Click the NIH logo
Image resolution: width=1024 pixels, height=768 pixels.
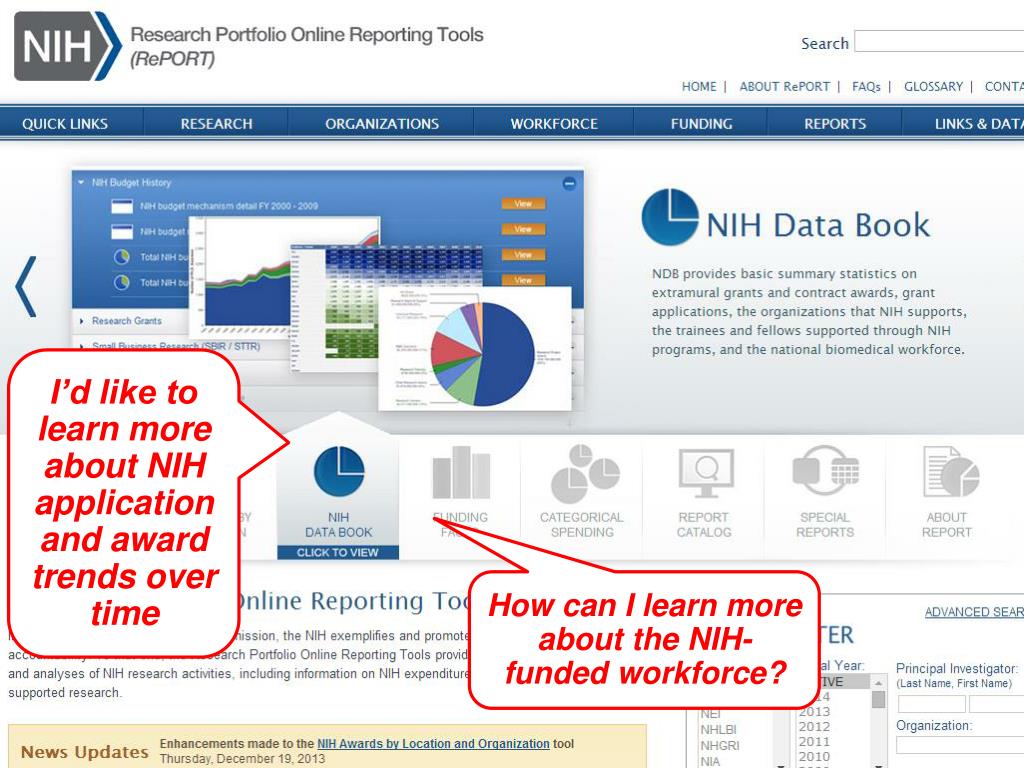coord(67,46)
